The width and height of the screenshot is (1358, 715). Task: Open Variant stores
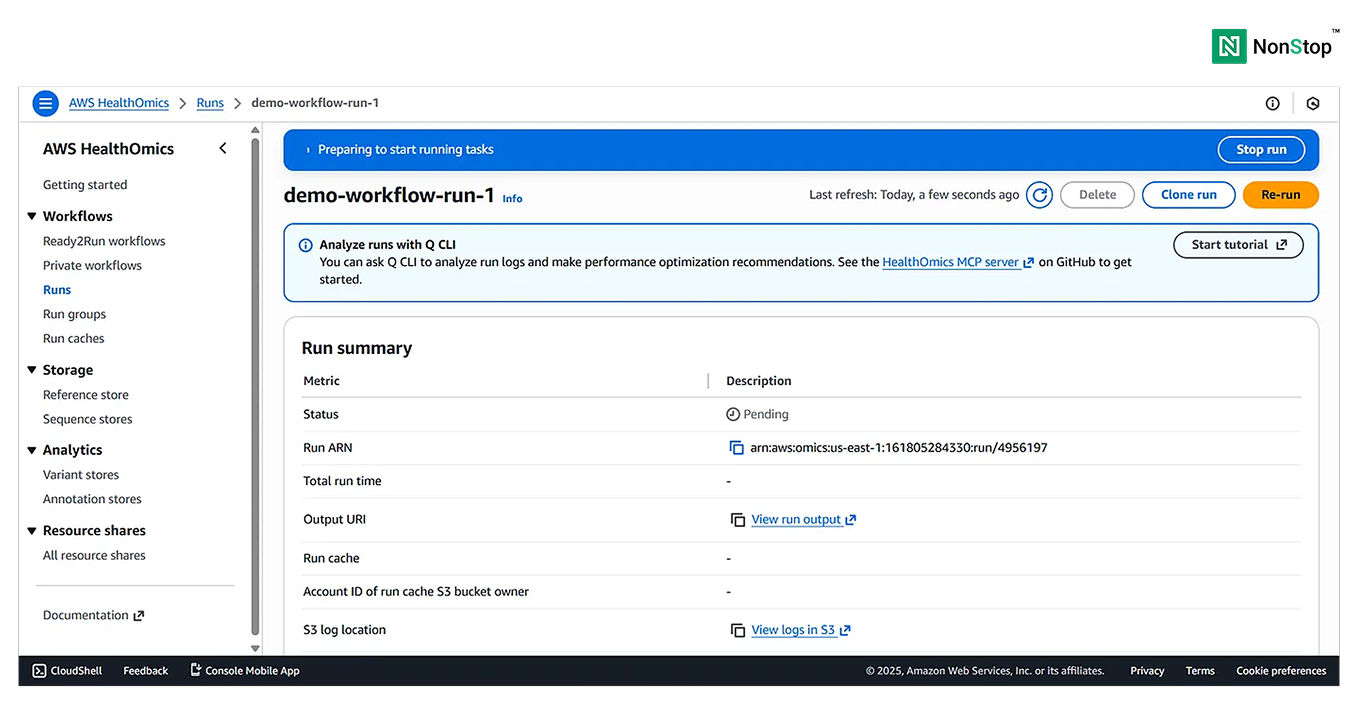pos(81,475)
